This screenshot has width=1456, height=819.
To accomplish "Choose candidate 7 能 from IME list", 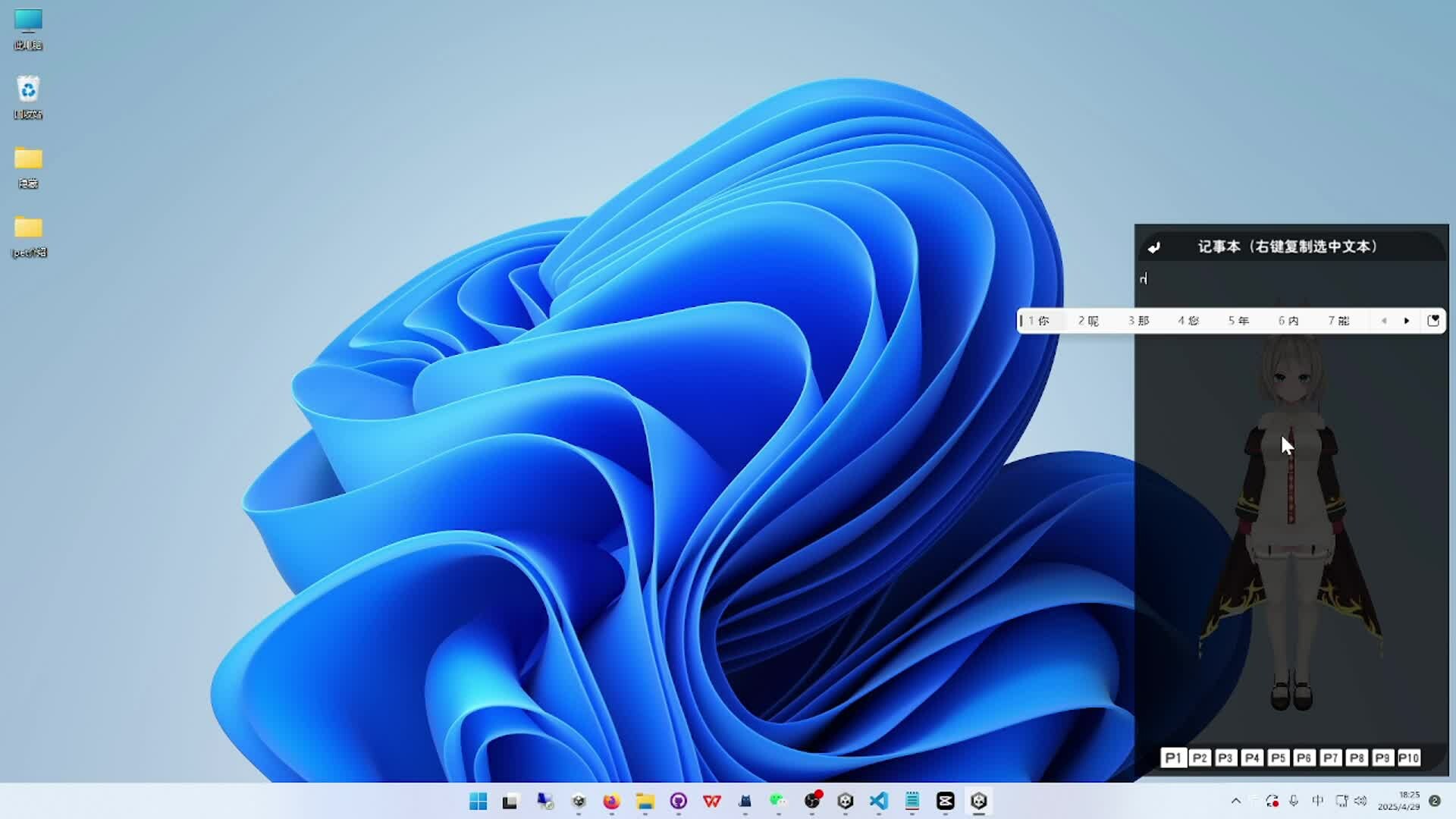I will (1338, 321).
